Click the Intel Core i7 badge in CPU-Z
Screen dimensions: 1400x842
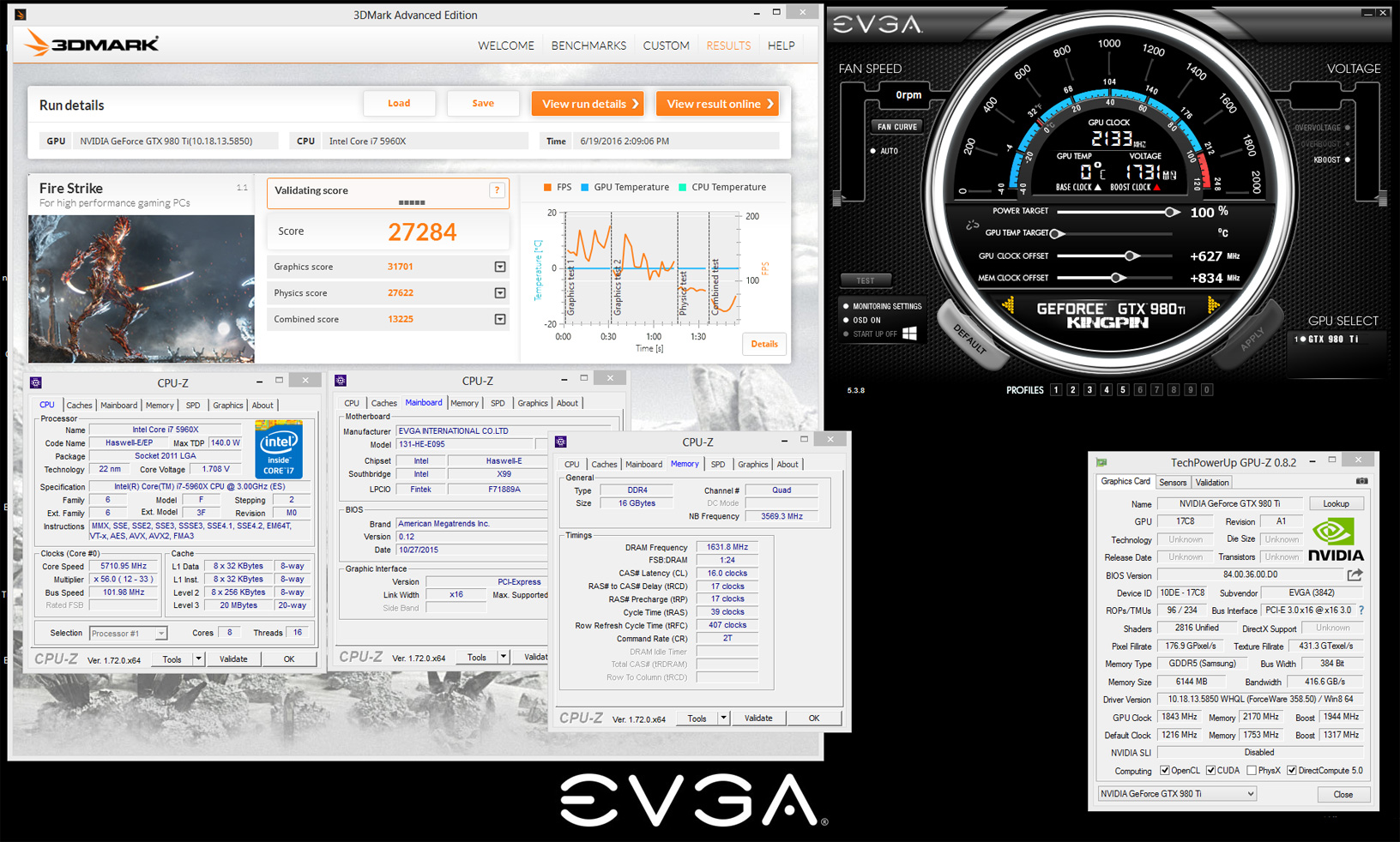[x=278, y=449]
